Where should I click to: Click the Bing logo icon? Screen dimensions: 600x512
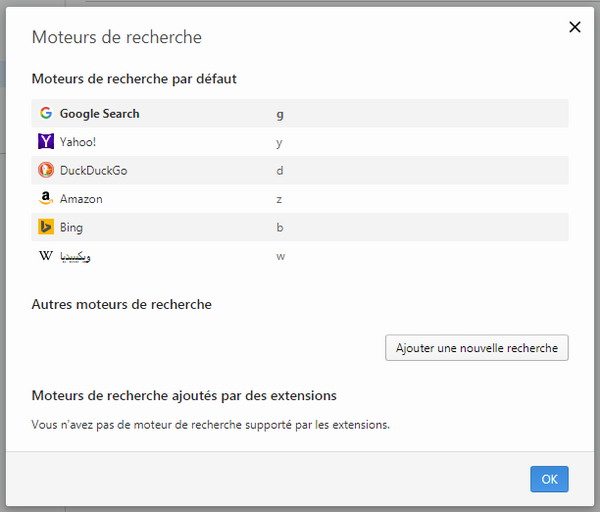tap(46, 227)
